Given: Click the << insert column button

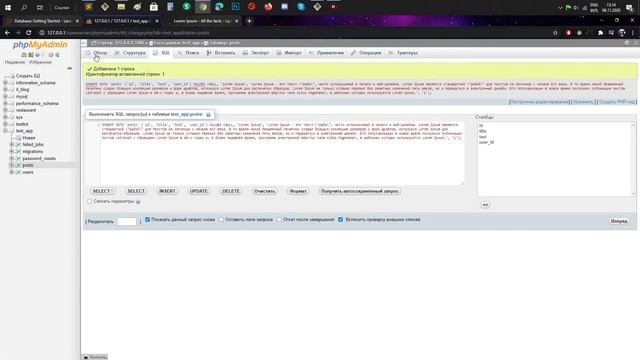Looking at the screenshot, I should coord(485,205).
